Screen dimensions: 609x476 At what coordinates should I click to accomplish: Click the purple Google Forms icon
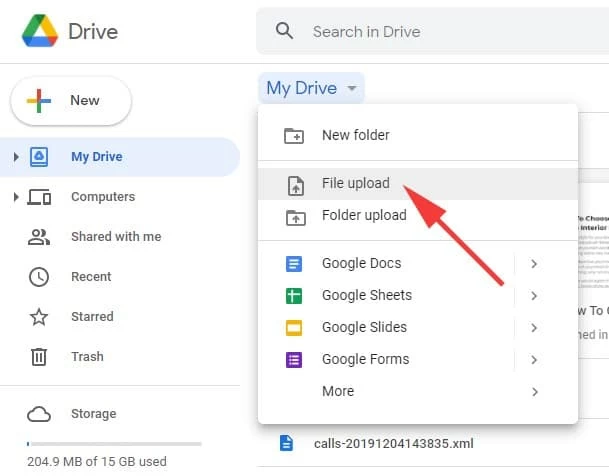pos(294,360)
